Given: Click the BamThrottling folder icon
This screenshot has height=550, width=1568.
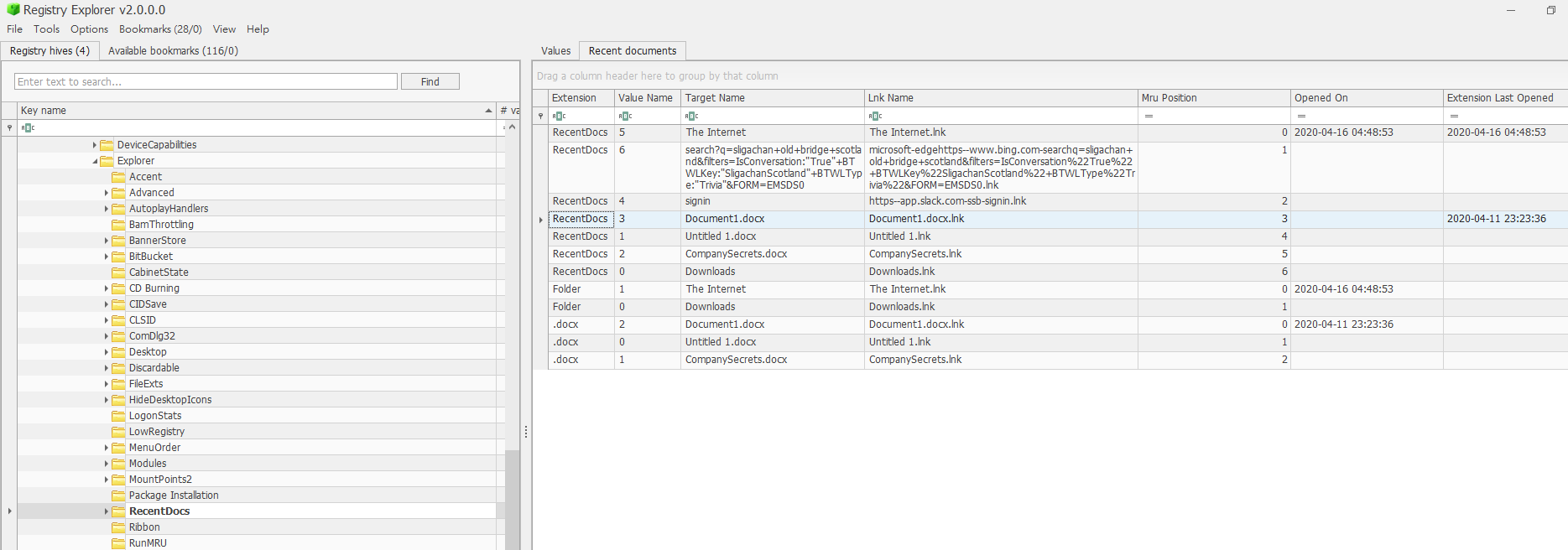Looking at the screenshot, I should click(x=118, y=225).
